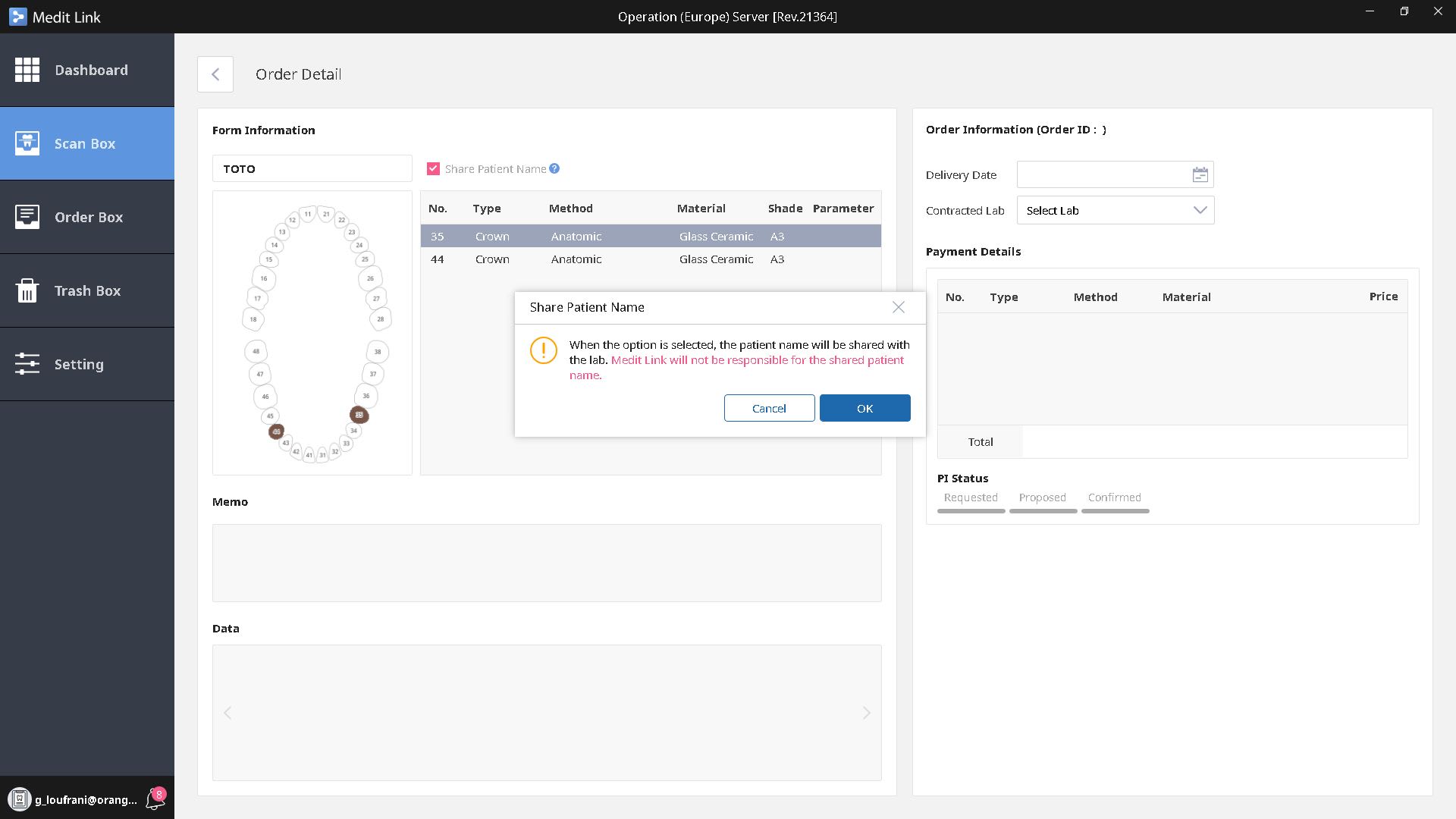Navigate to the Dashboard menu
The width and height of the screenshot is (1456, 819).
coord(87,70)
